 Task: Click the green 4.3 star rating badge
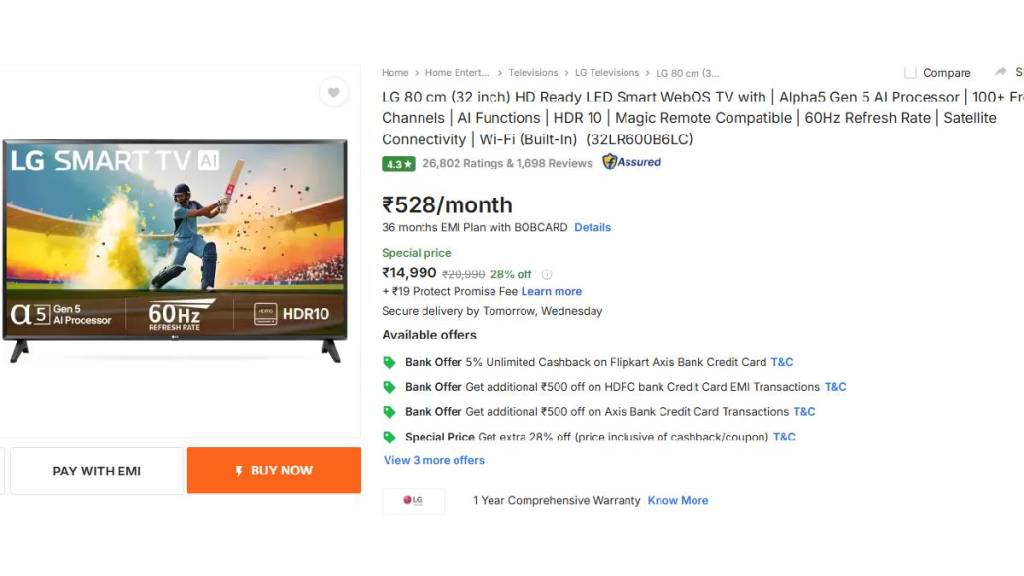pyautogui.click(x=398, y=163)
